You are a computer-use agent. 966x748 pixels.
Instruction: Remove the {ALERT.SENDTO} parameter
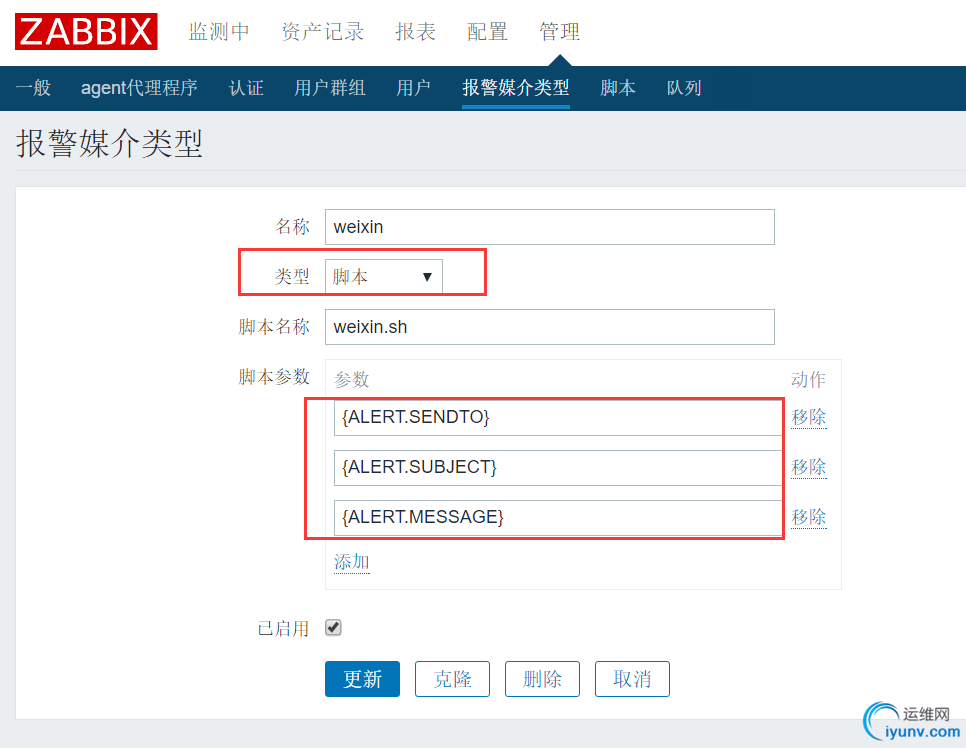click(x=809, y=417)
